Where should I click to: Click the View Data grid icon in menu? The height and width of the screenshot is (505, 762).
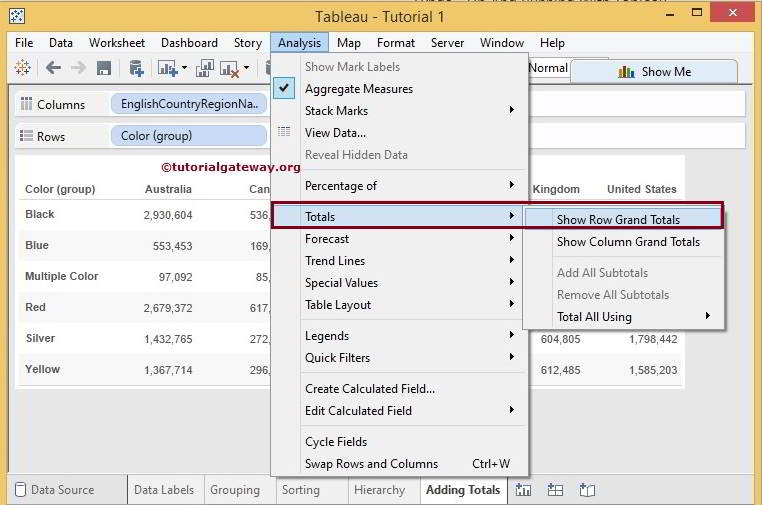pos(284,132)
